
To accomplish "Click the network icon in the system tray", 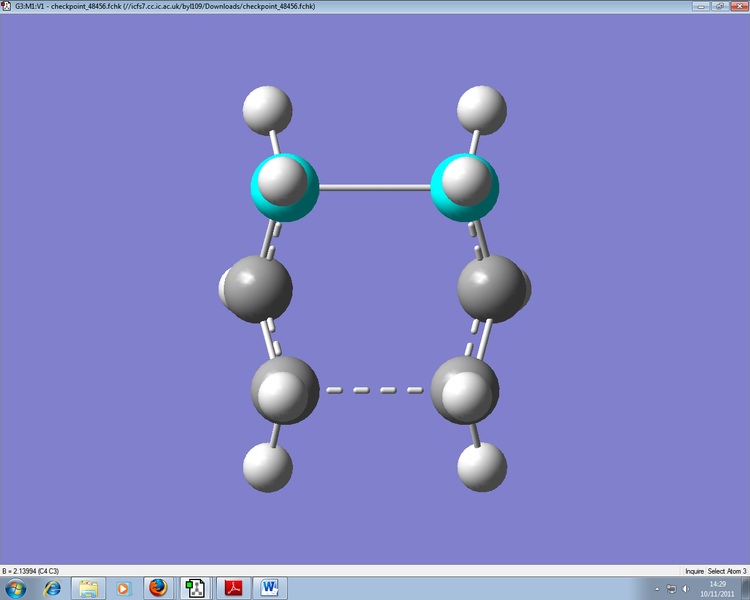I will coord(672,589).
